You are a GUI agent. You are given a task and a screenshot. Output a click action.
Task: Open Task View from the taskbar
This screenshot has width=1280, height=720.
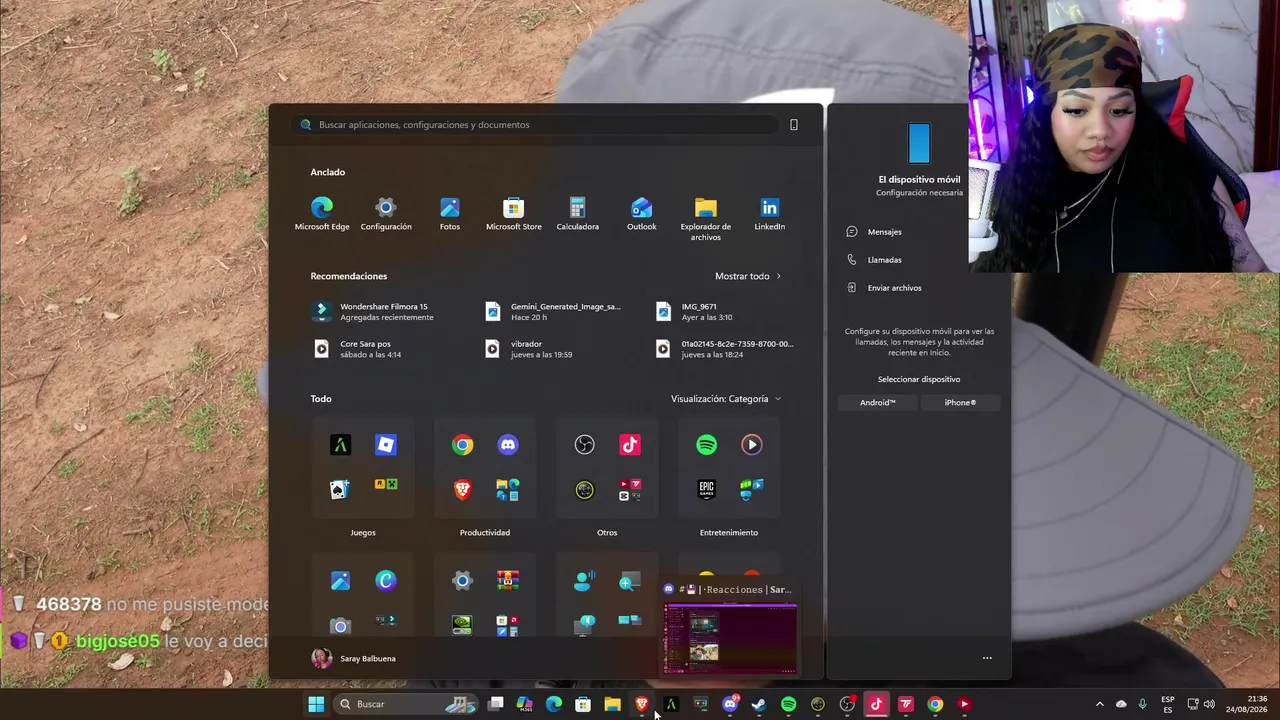coord(495,704)
